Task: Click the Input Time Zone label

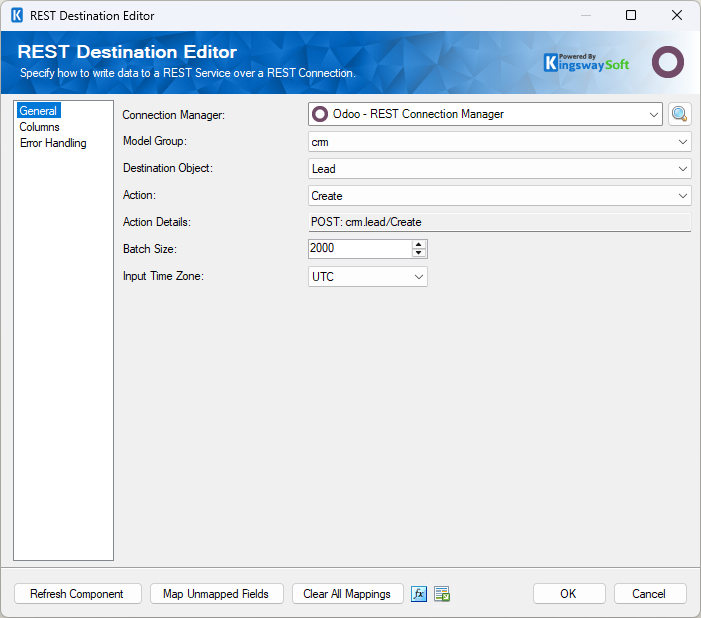Action: click(163, 276)
